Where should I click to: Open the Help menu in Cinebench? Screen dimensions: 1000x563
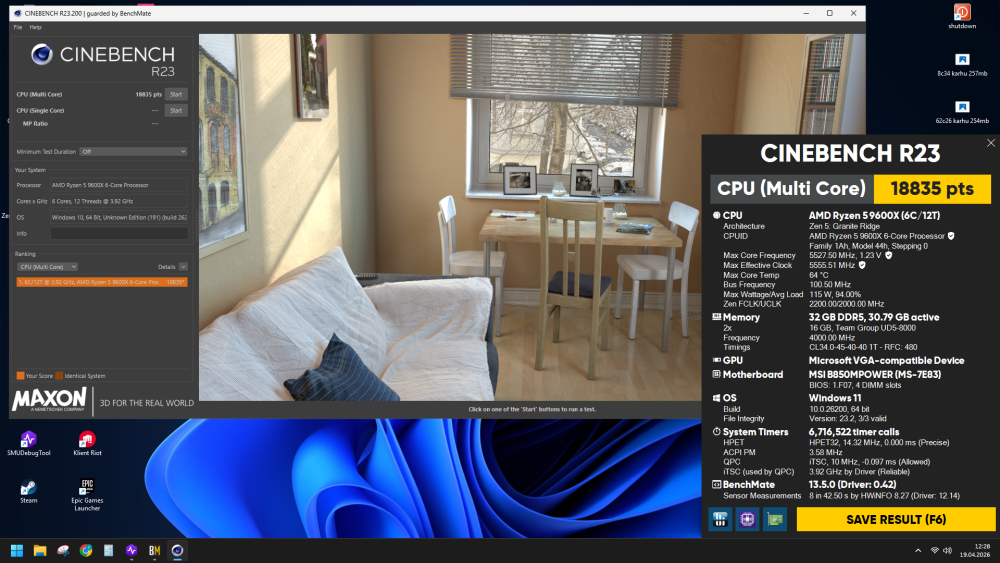(x=36, y=27)
